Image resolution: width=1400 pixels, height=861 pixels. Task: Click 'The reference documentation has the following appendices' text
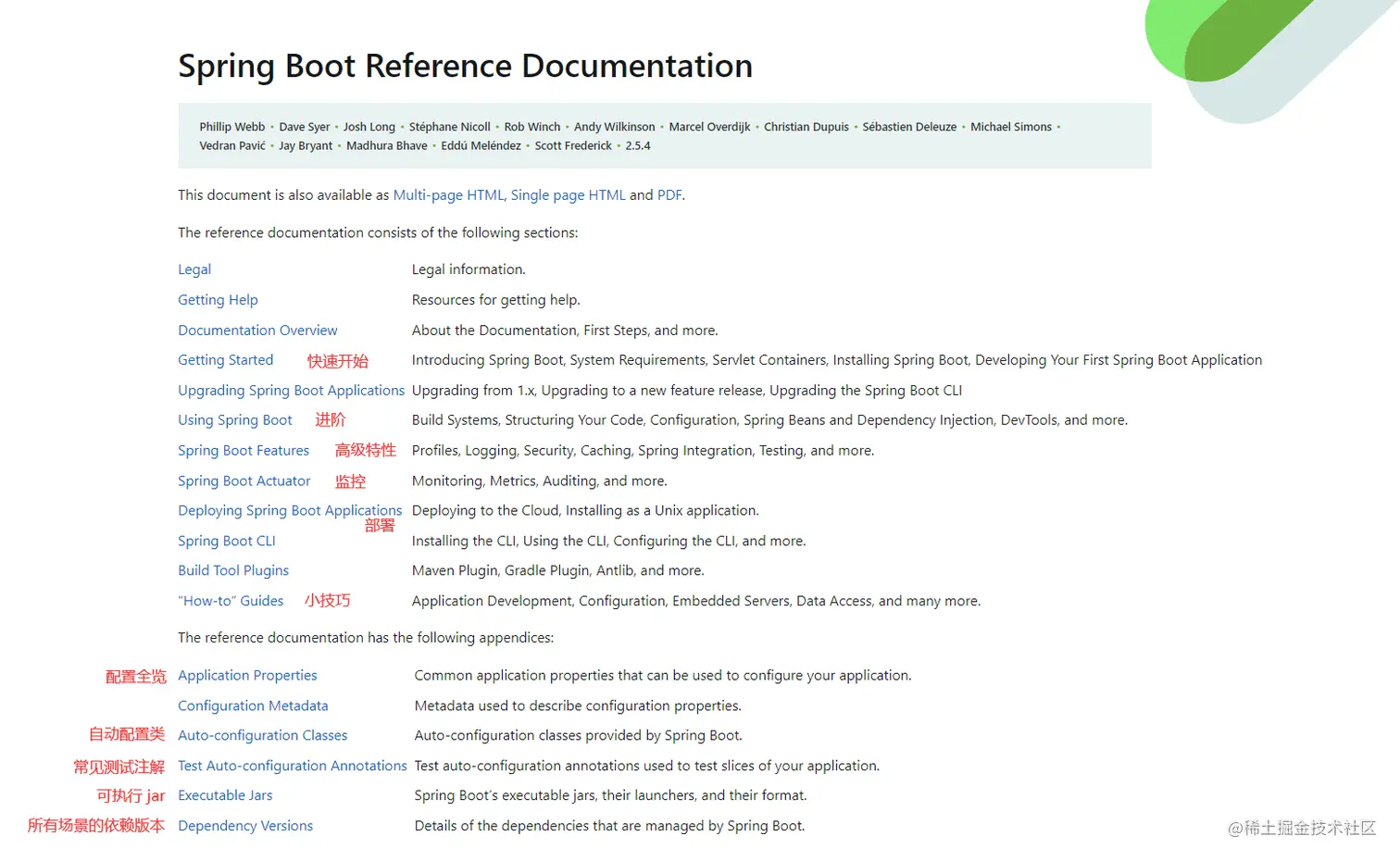pyautogui.click(x=366, y=638)
